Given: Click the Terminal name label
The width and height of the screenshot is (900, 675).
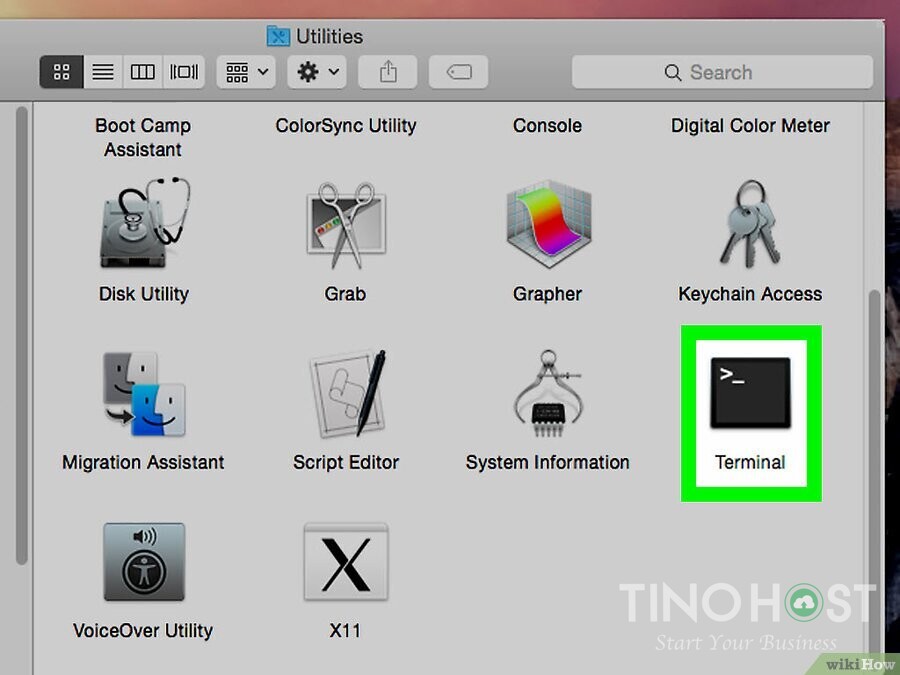Looking at the screenshot, I should click(750, 463).
